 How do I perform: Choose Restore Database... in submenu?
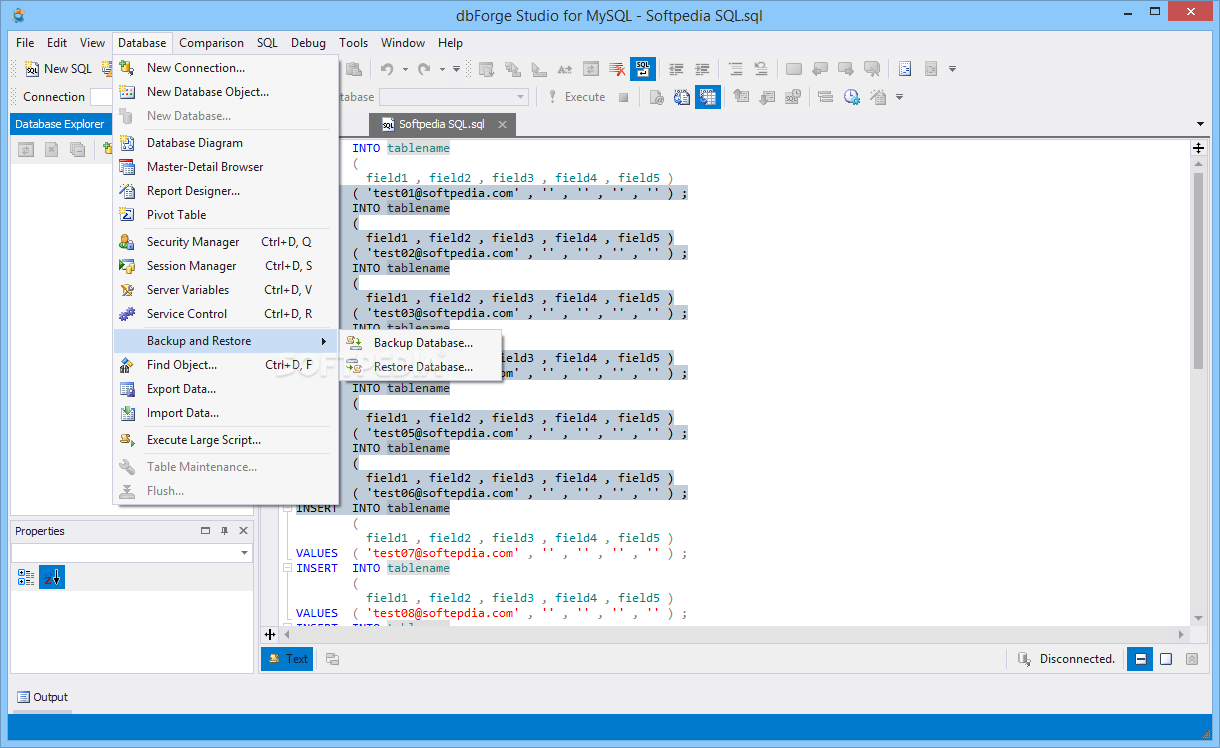(x=421, y=367)
